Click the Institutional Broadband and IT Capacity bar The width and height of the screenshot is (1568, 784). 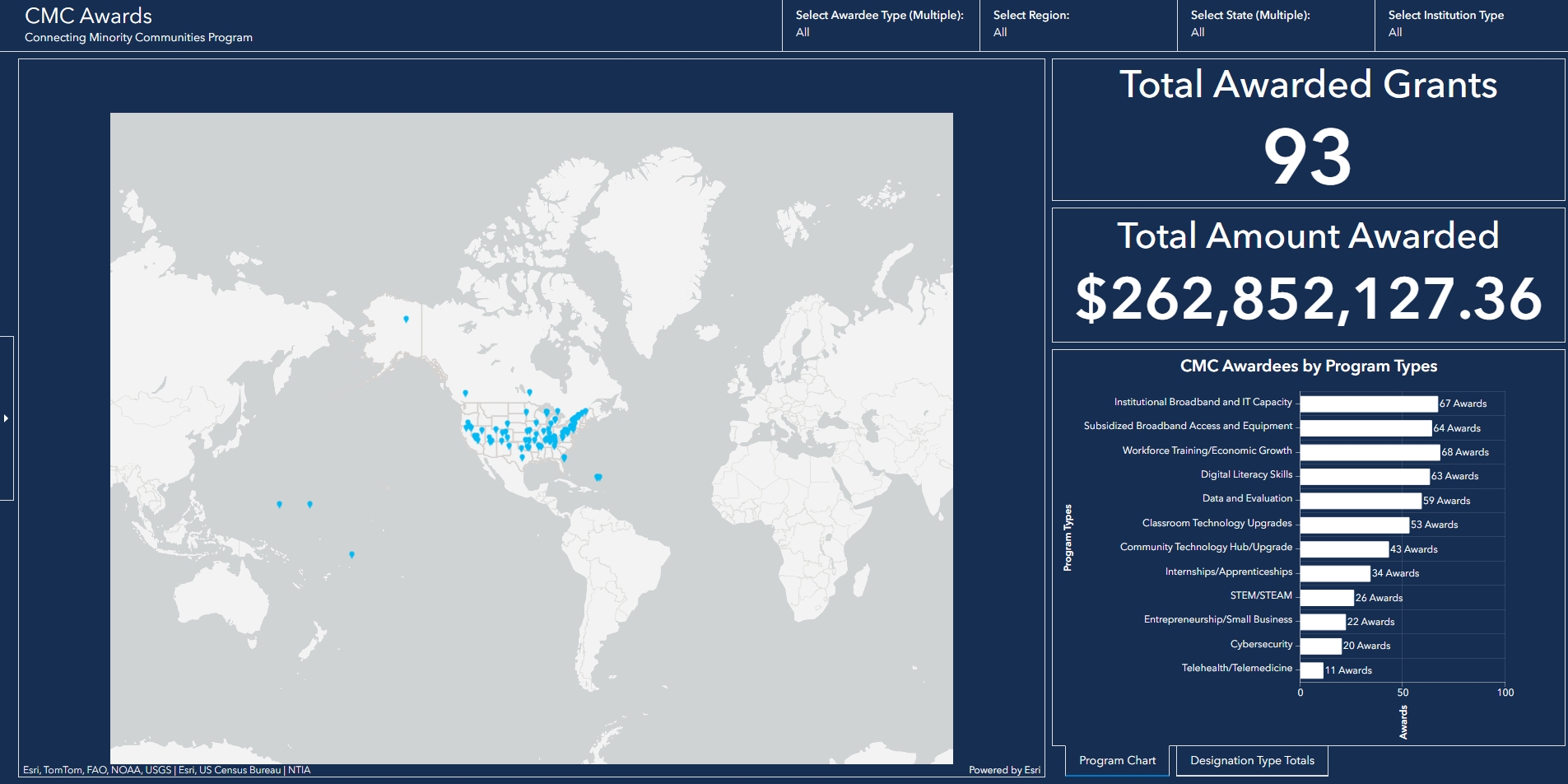[1368, 404]
